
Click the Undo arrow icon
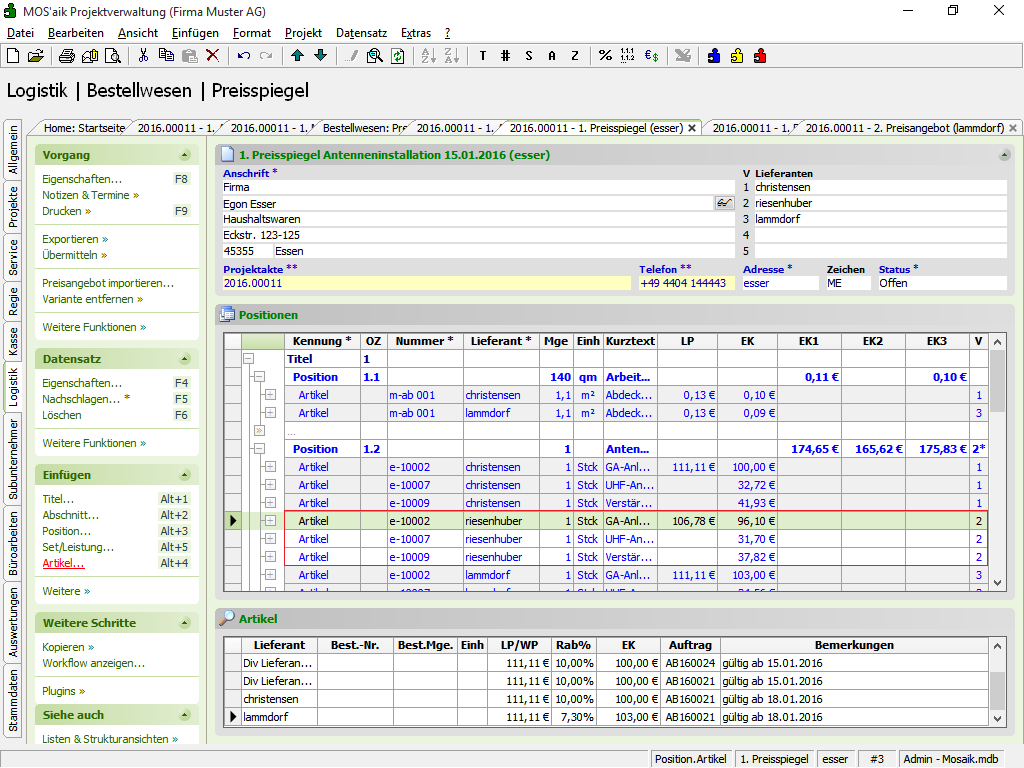click(244, 56)
